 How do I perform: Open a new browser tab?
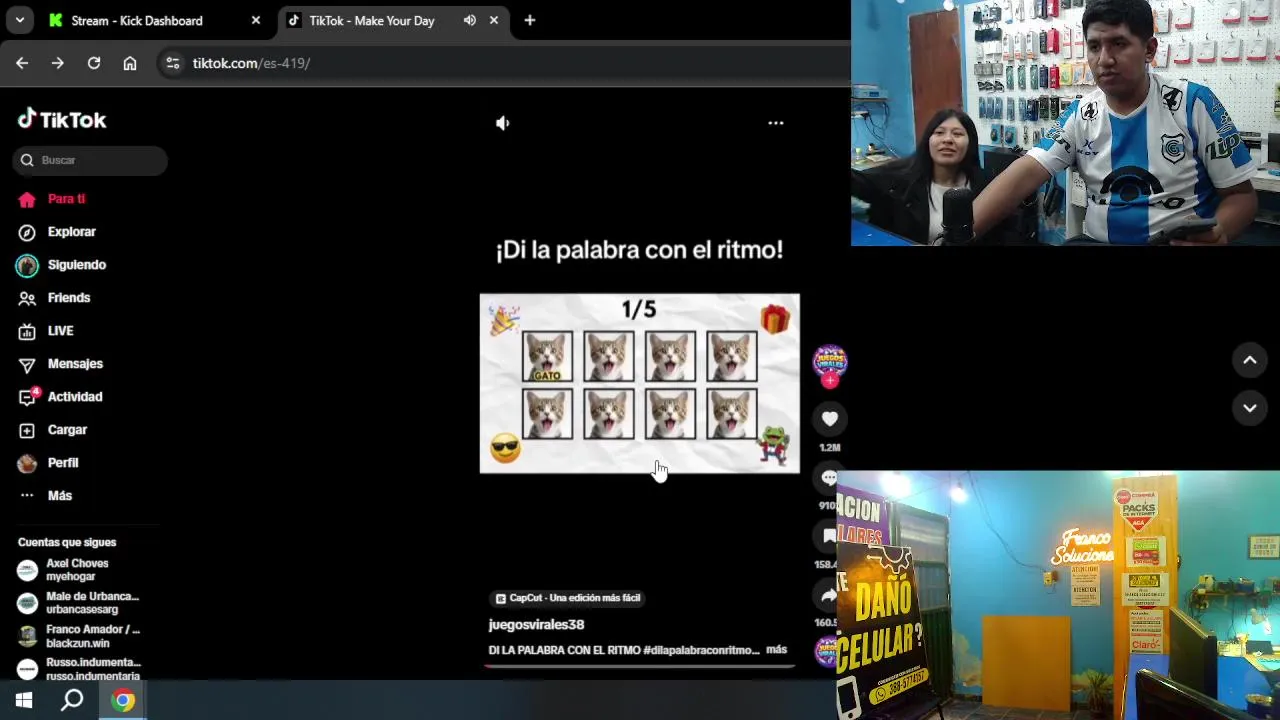point(530,20)
